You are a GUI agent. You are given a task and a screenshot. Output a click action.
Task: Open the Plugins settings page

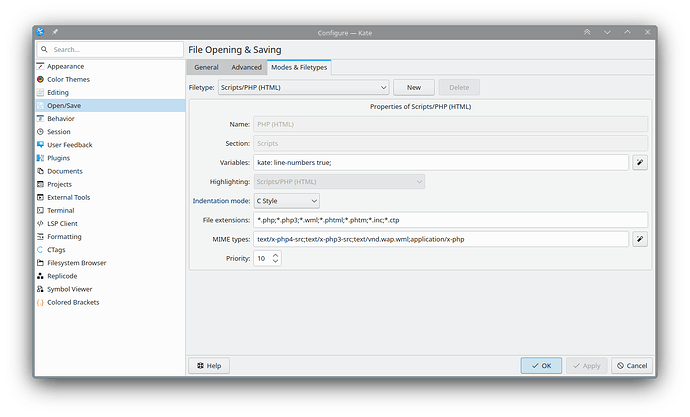coord(110,158)
